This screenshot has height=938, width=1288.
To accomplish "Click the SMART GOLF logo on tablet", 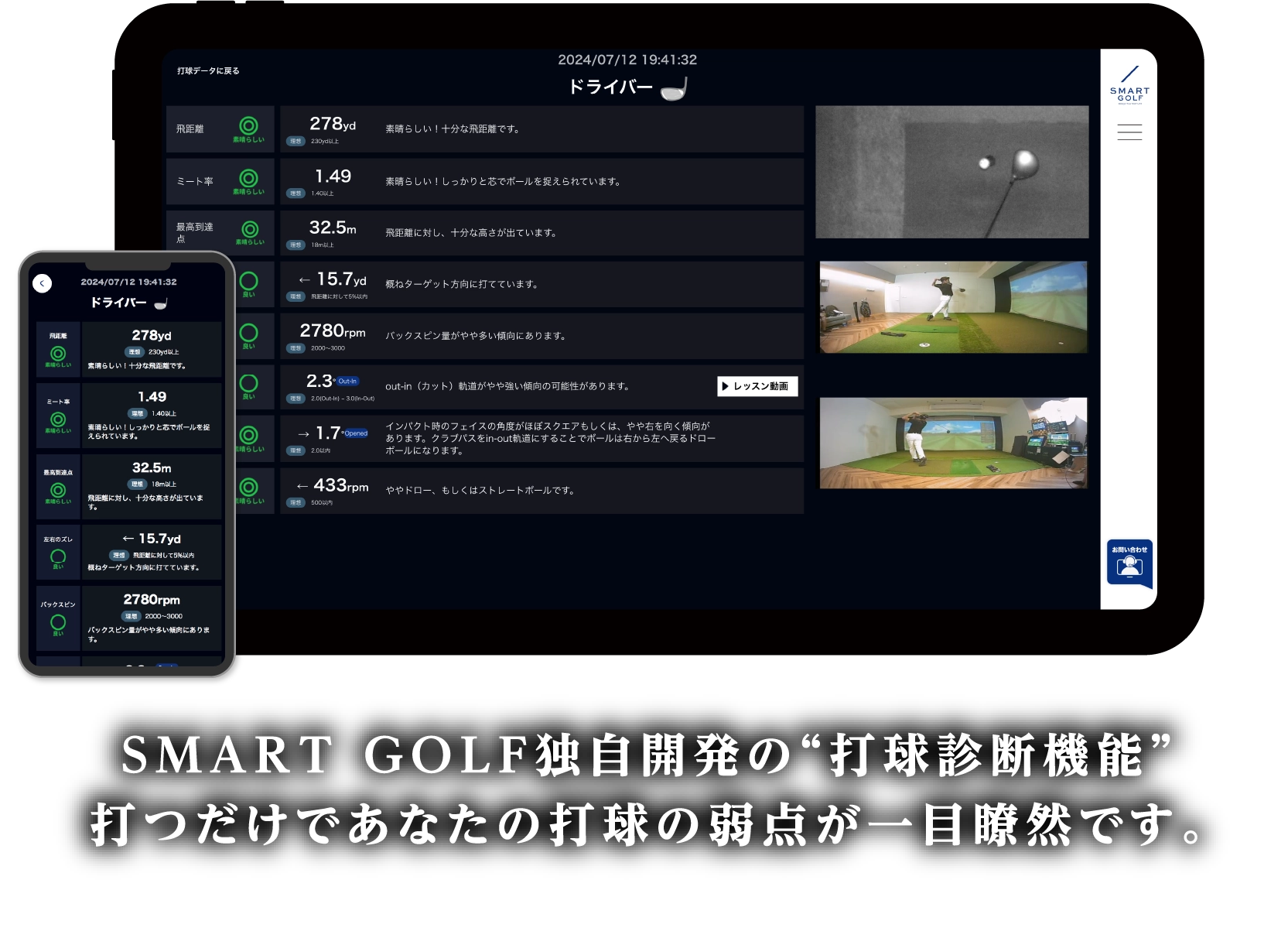I will (x=1129, y=86).
